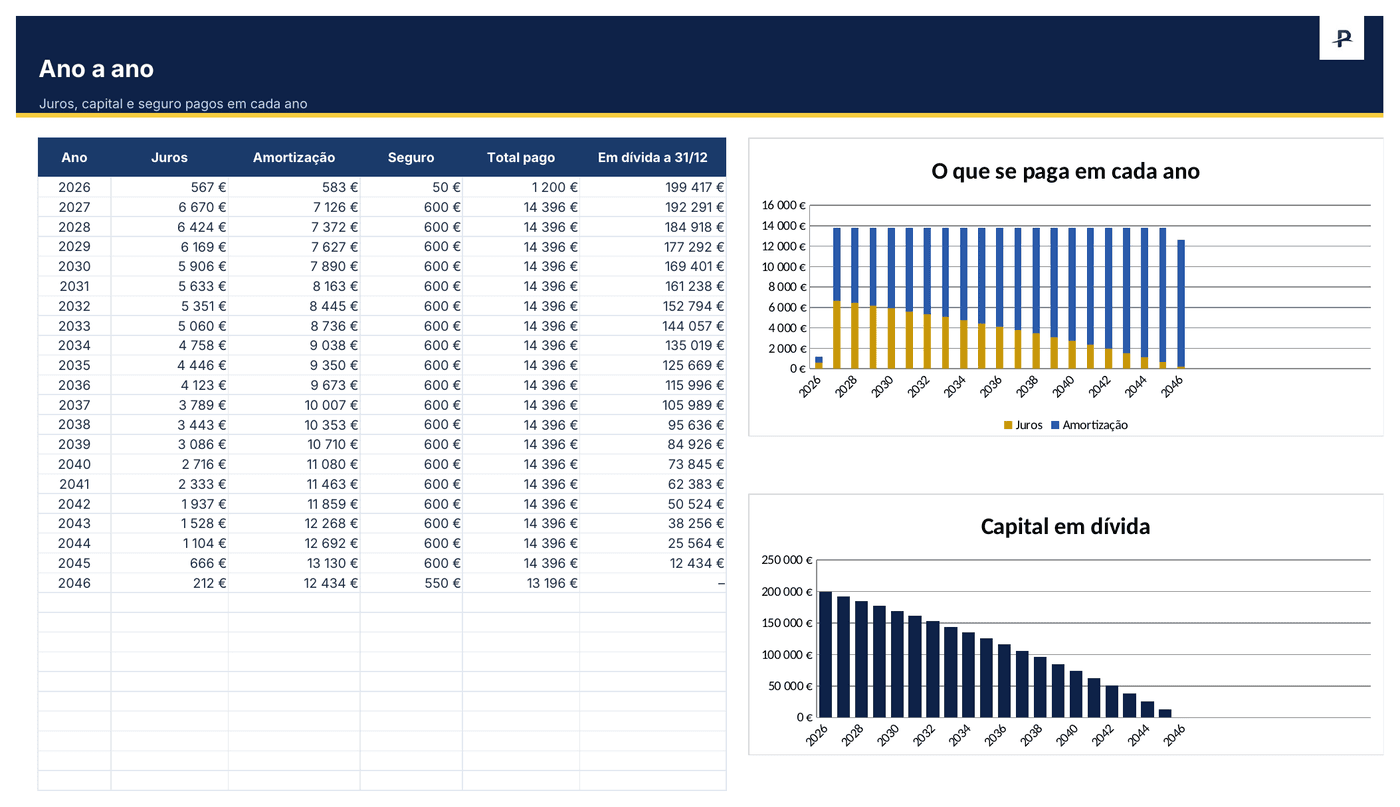Select the '250 000 €' axis label
The image size is (1400, 807).
786,560
